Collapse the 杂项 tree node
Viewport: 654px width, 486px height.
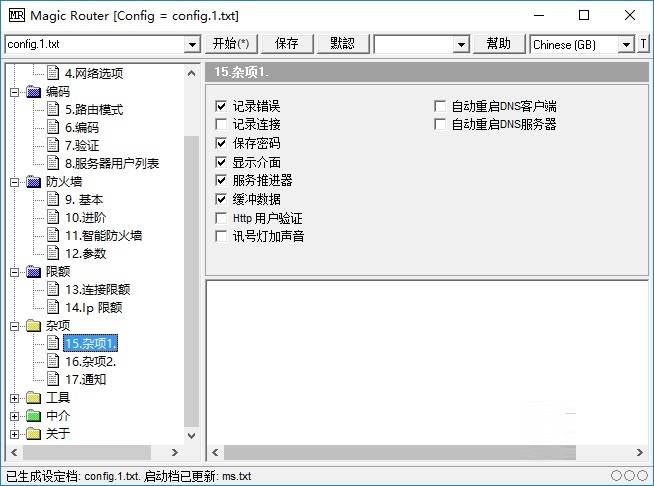pyautogui.click(x=14, y=326)
